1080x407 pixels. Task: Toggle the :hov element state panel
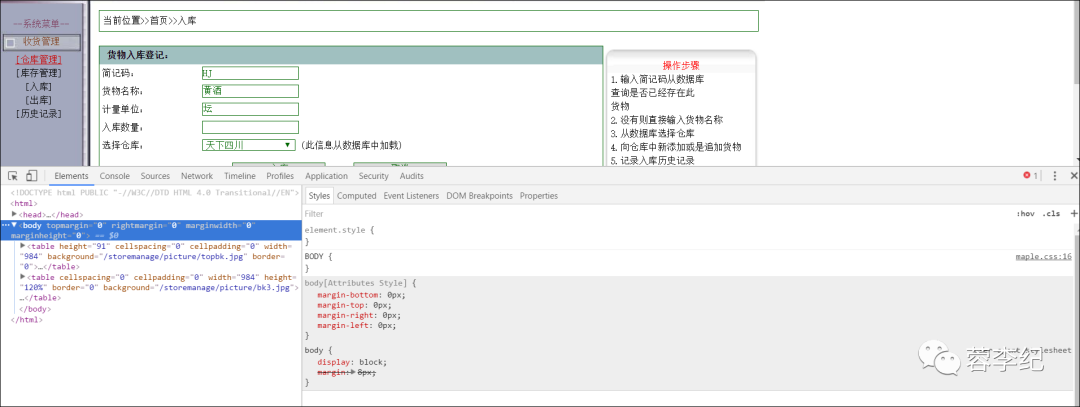[1025, 214]
